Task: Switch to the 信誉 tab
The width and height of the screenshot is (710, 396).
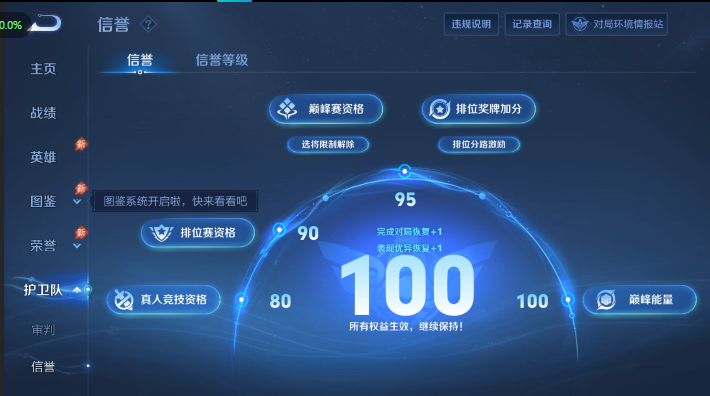Action: tap(140, 60)
